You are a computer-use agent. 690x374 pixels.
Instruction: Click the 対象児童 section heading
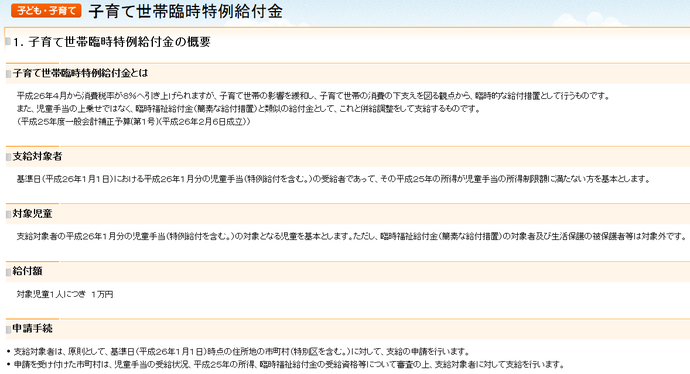coord(33,214)
